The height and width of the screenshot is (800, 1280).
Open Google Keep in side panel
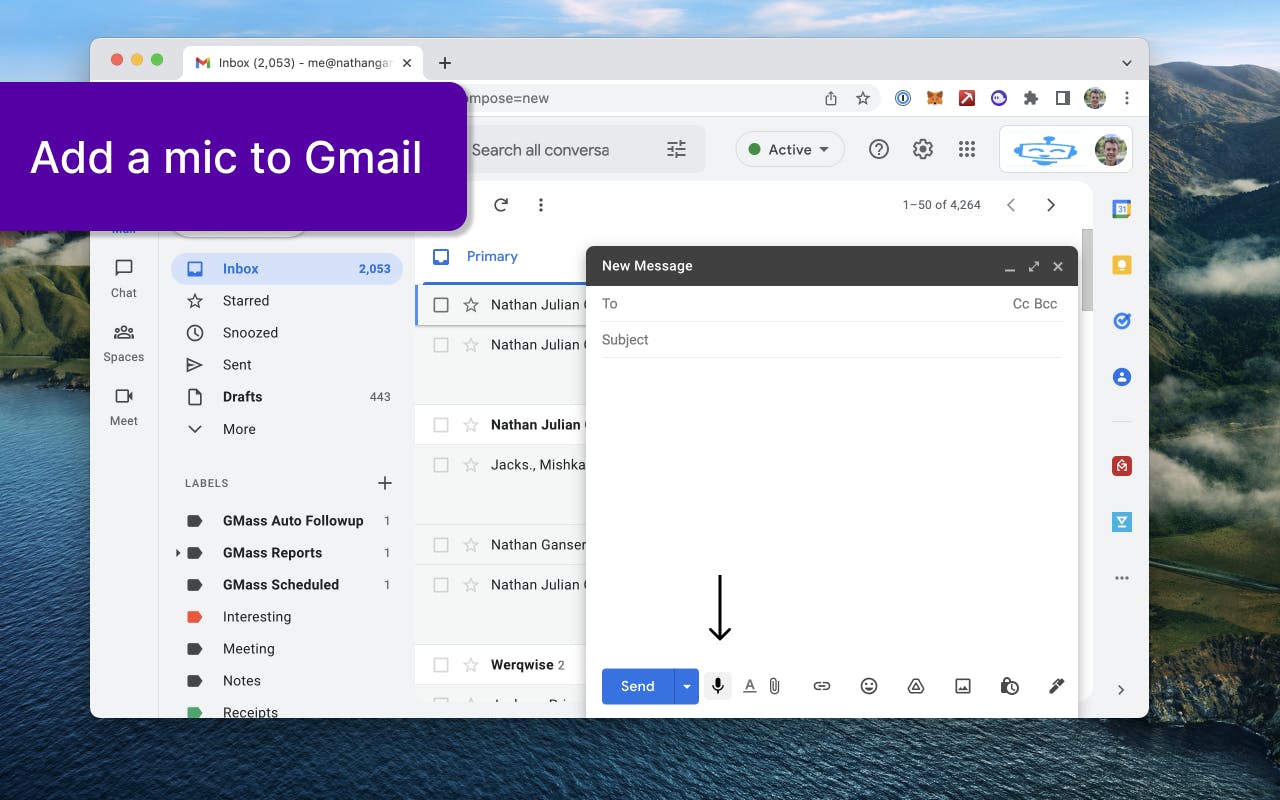(1122, 265)
